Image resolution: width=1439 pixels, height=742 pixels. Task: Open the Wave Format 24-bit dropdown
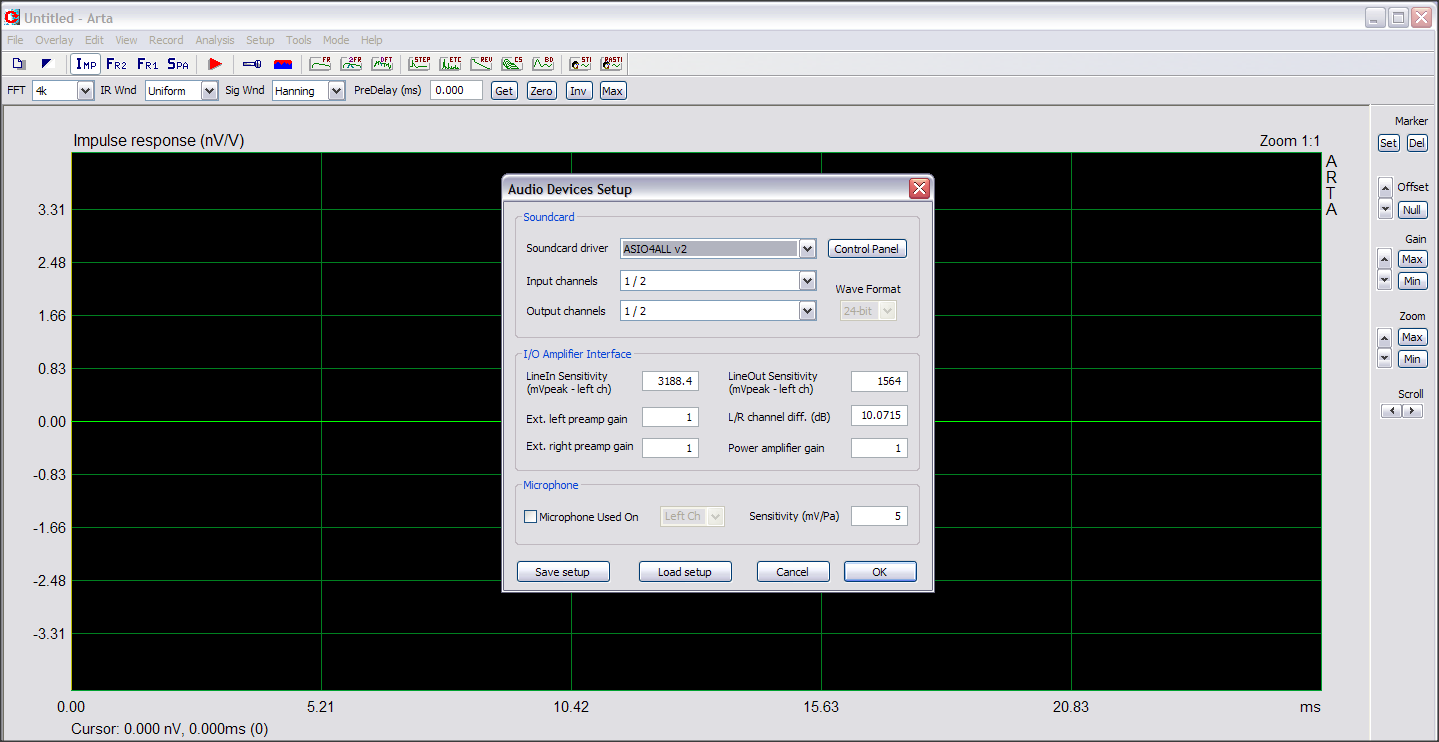(868, 311)
